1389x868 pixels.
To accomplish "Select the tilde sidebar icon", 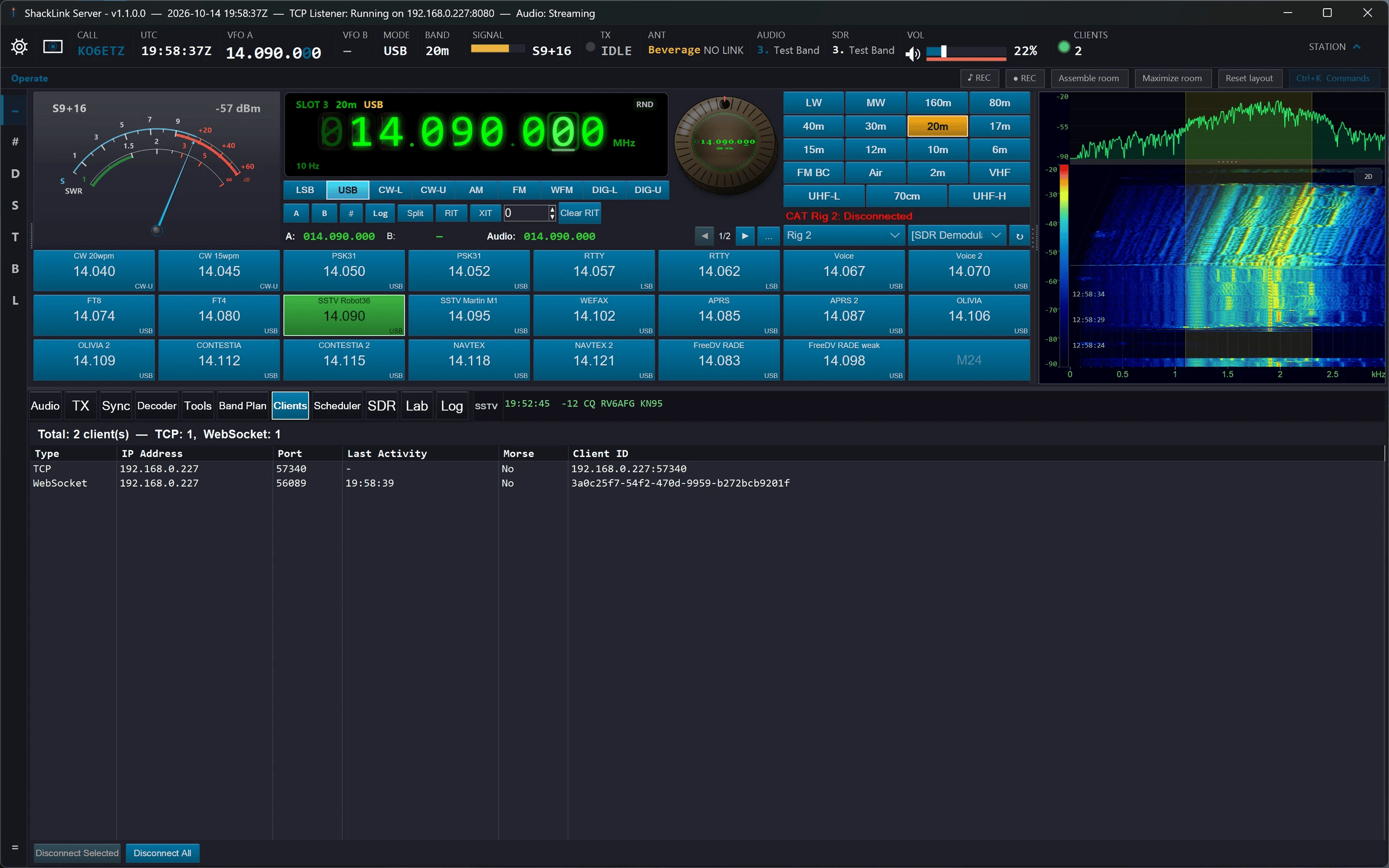I will (x=15, y=111).
